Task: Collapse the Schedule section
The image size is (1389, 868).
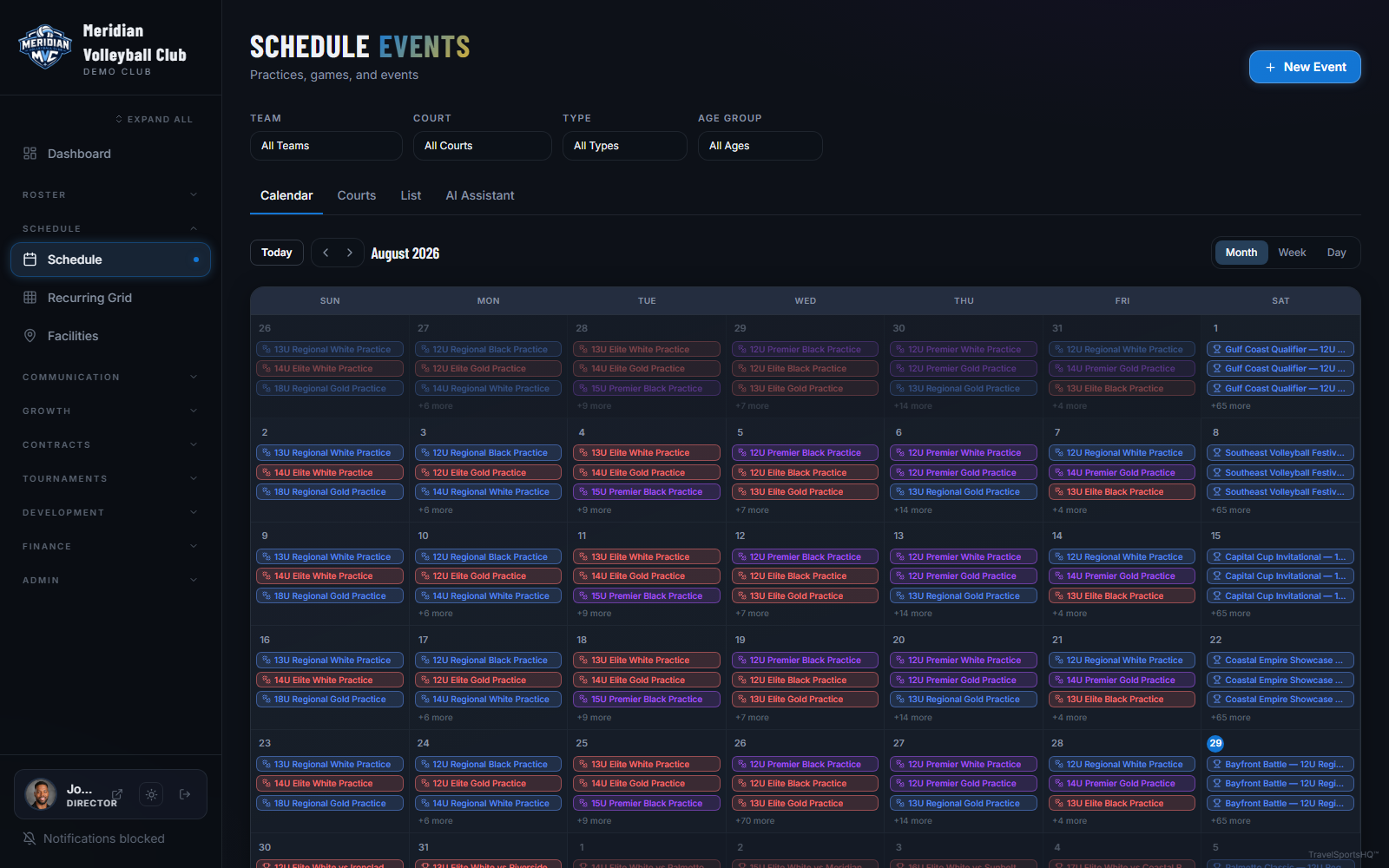Action: tap(110, 228)
